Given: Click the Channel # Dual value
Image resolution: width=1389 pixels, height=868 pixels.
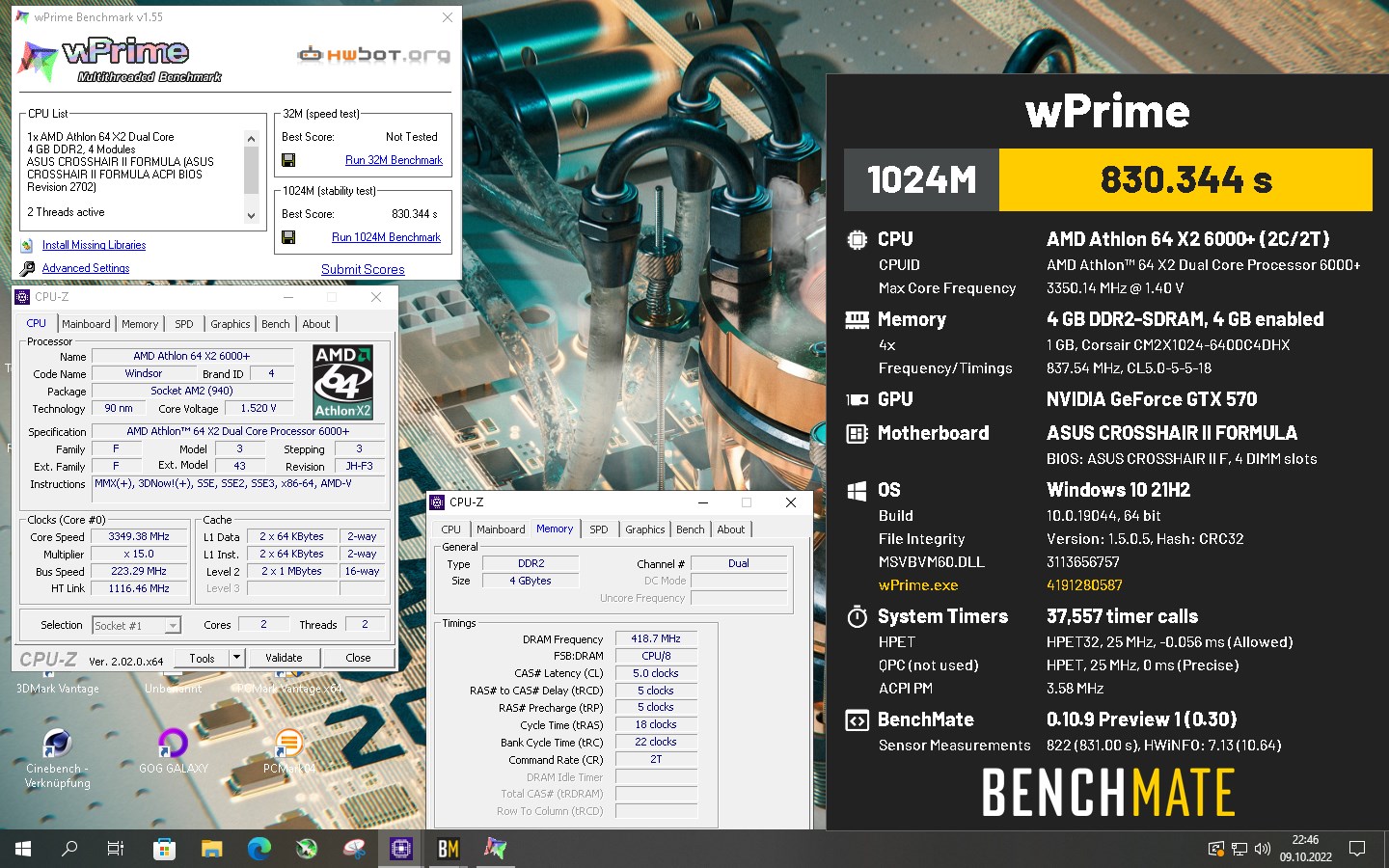Looking at the screenshot, I should pos(739,563).
